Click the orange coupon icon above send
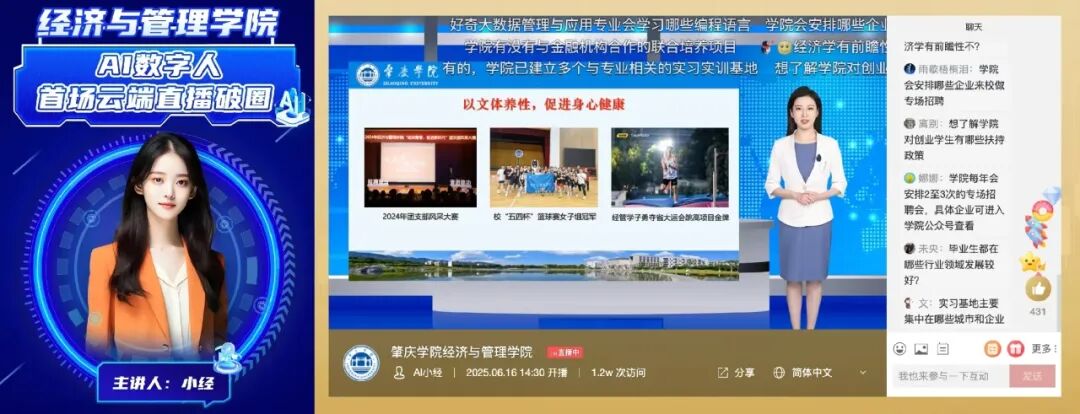This screenshot has width=1080, height=414. pyautogui.click(x=992, y=349)
